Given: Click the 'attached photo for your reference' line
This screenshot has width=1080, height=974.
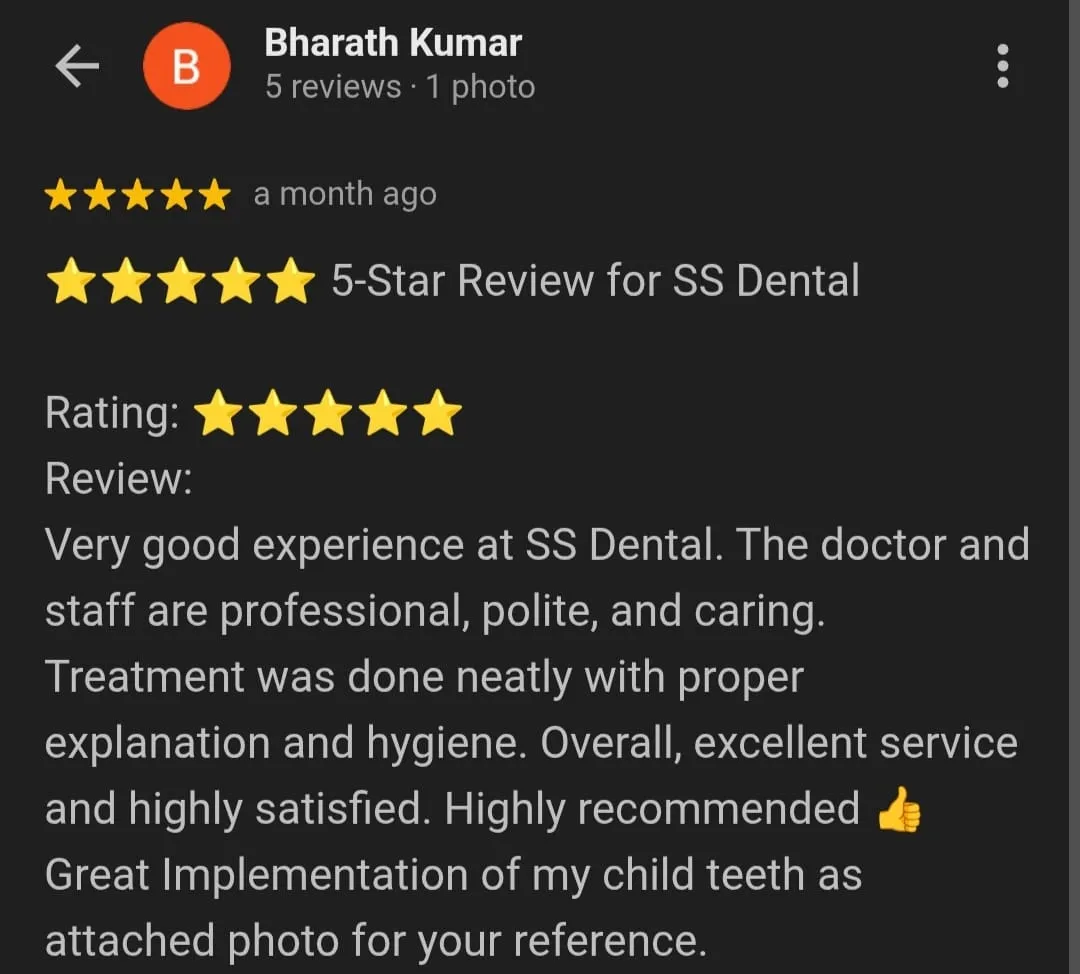Looking at the screenshot, I should pos(376,940).
